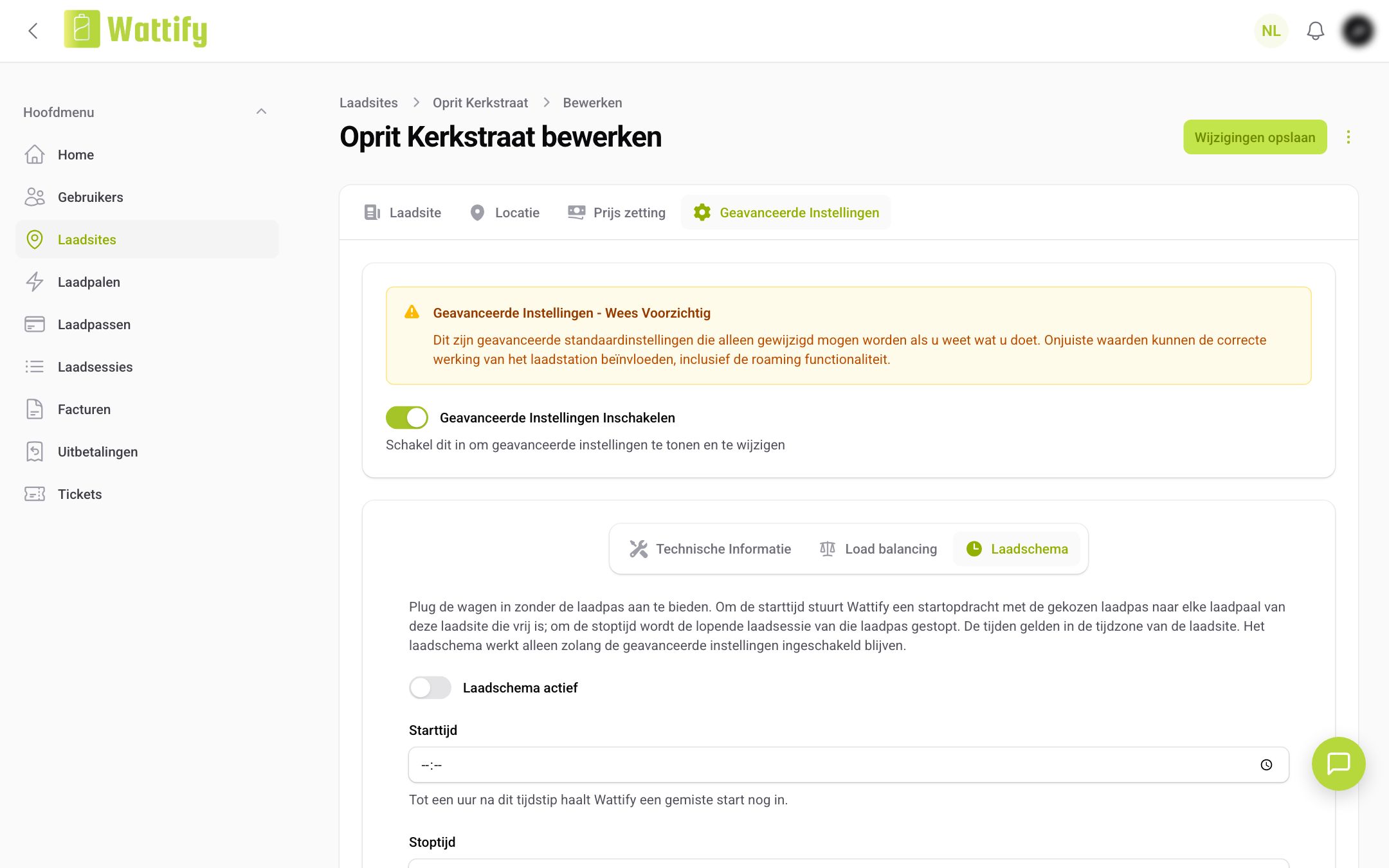The height and width of the screenshot is (868, 1389).
Task: Click the Geavanceerde Instellingen Inschakelen label
Action: 558,418
